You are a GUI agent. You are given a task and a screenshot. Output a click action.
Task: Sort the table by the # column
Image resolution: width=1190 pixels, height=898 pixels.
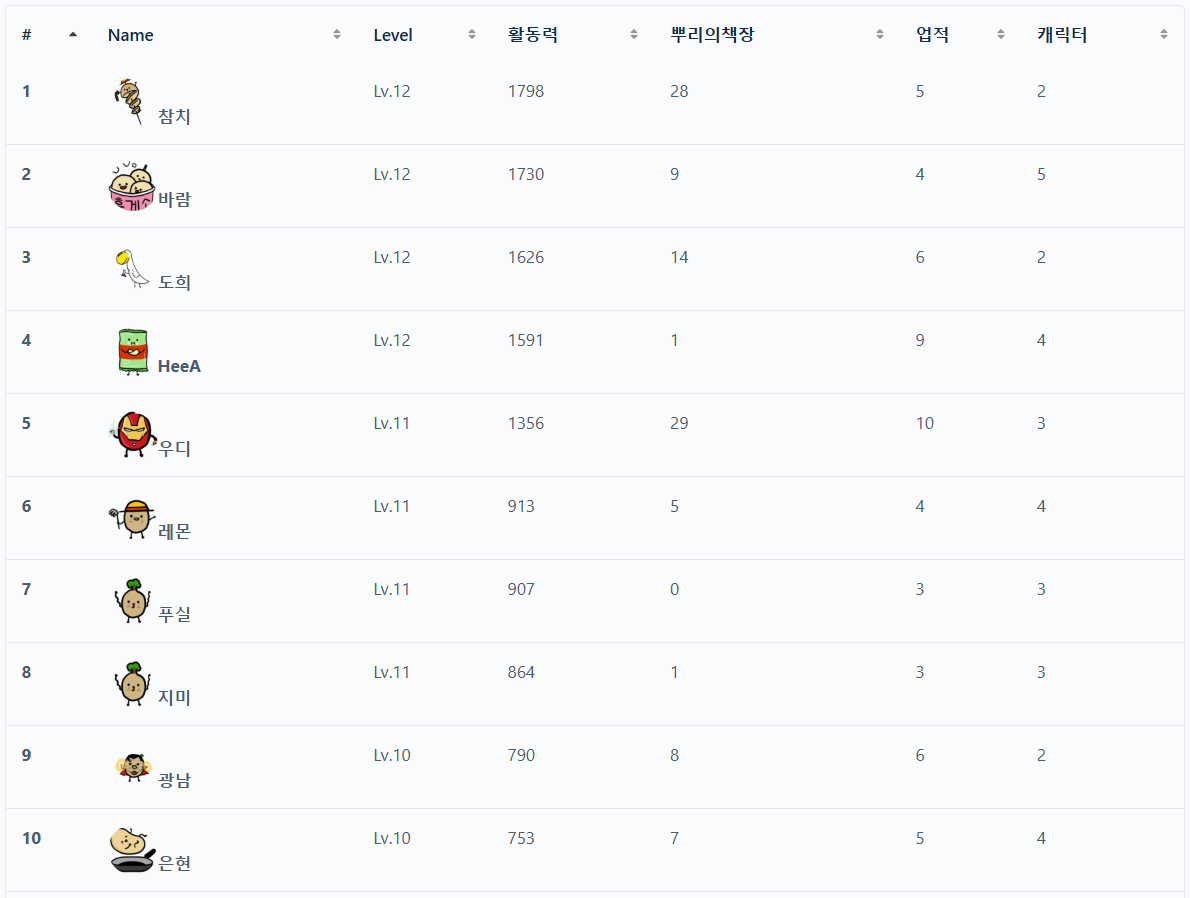73,35
